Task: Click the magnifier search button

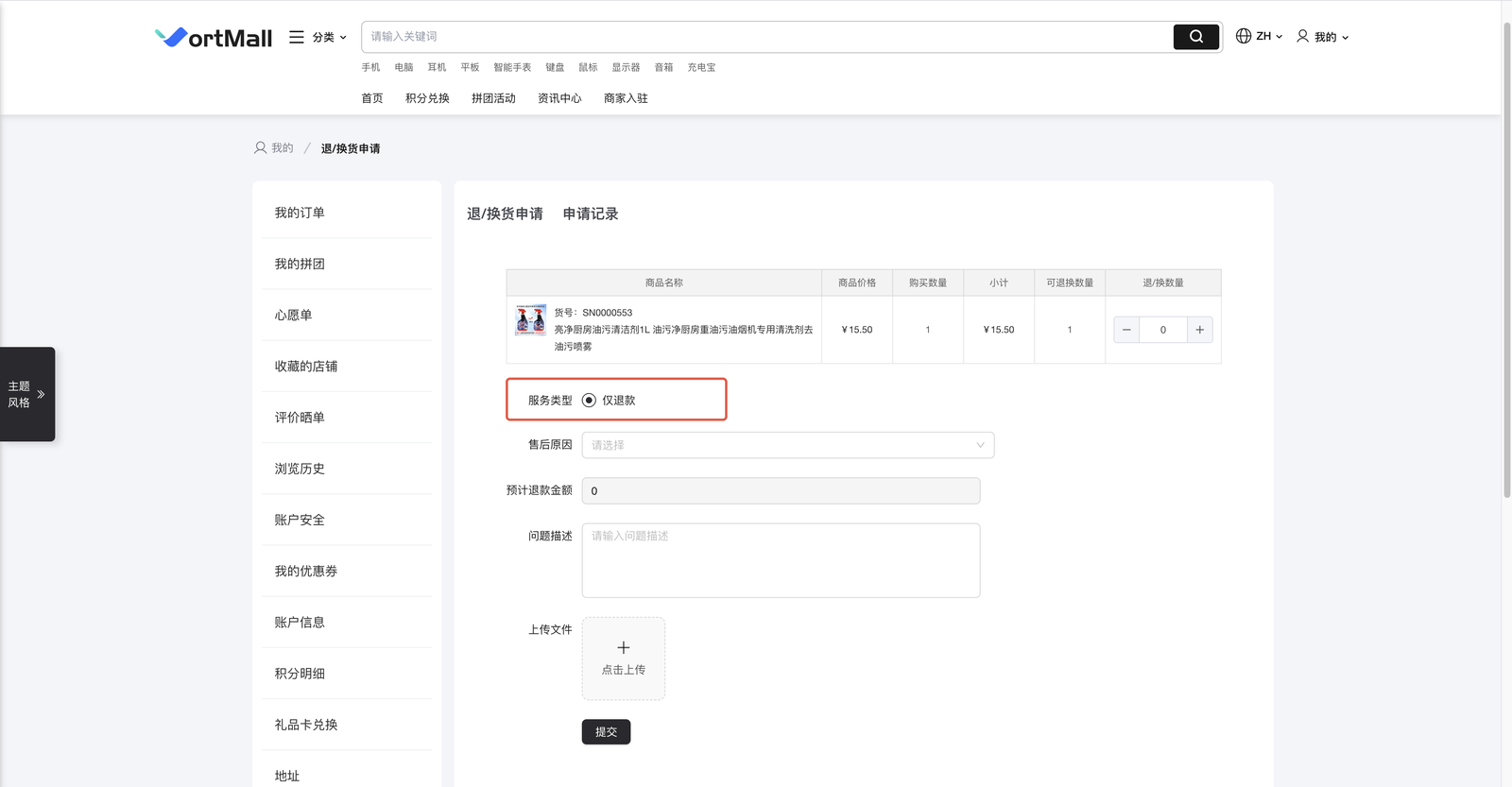Action: (x=1195, y=37)
